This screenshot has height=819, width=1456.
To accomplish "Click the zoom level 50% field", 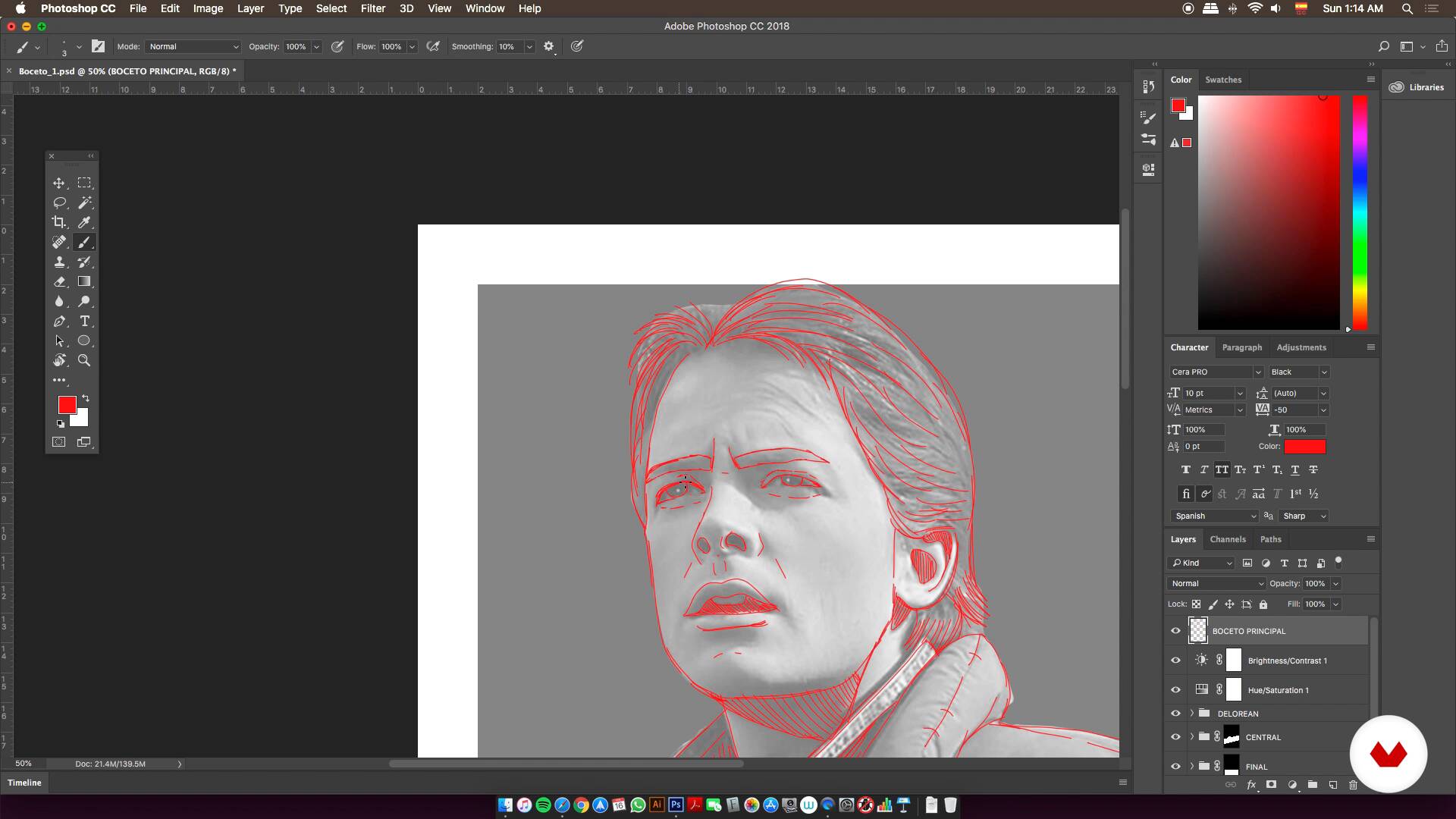I will click(x=24, y=764).
